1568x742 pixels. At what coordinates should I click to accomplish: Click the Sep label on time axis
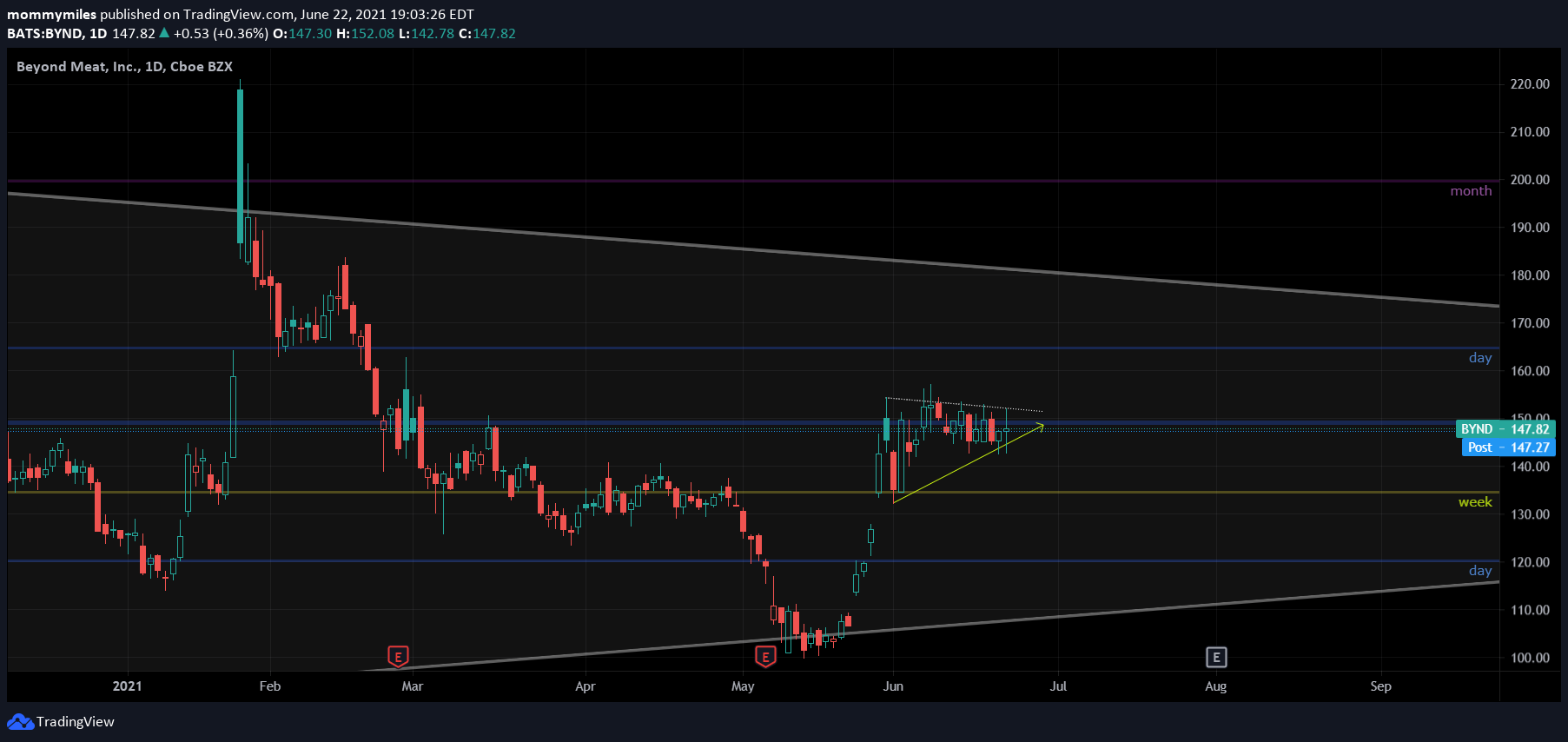pyautogui.click(x=1380, y=686)
